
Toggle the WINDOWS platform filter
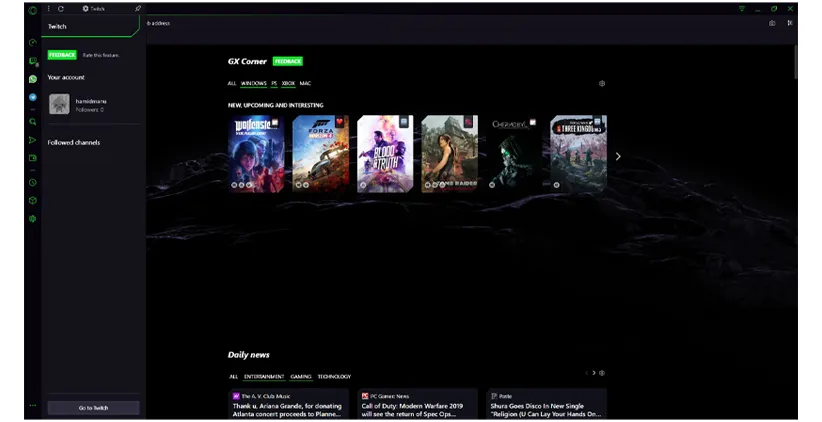[253, 84]
